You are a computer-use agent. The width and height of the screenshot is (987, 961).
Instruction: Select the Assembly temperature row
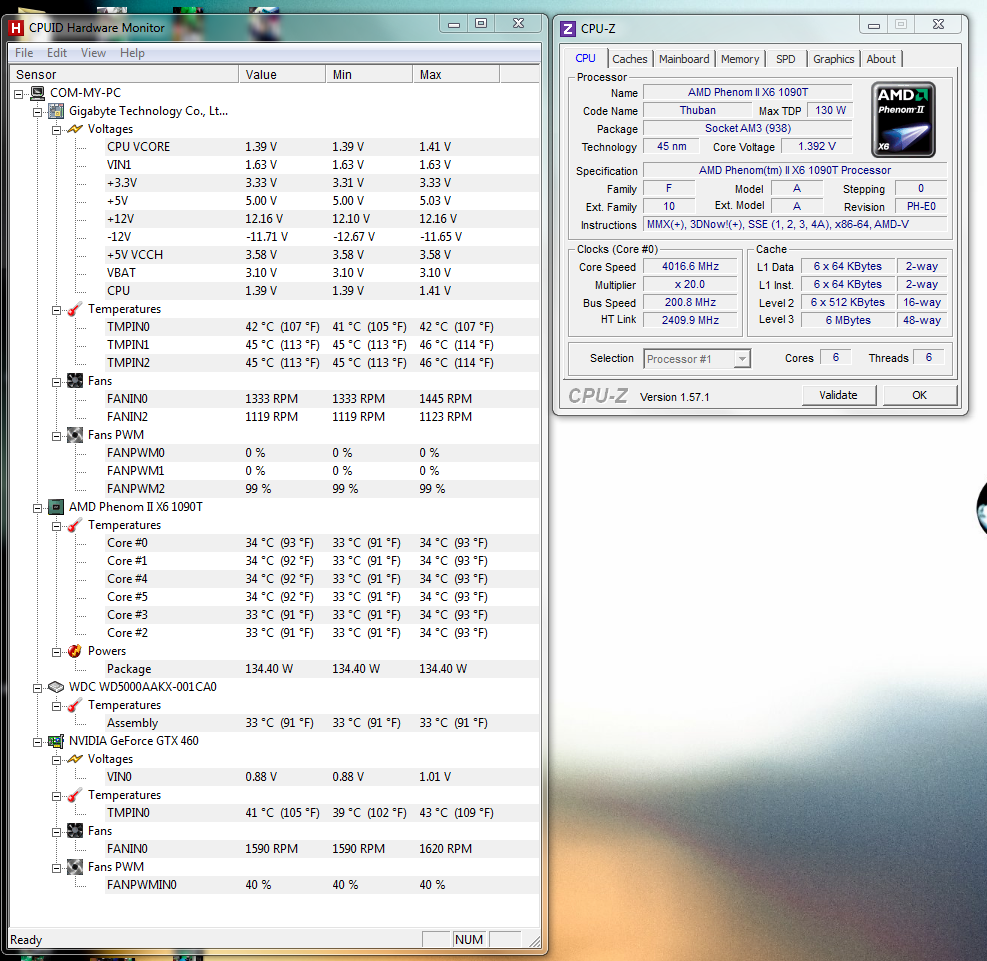[322, 723]
